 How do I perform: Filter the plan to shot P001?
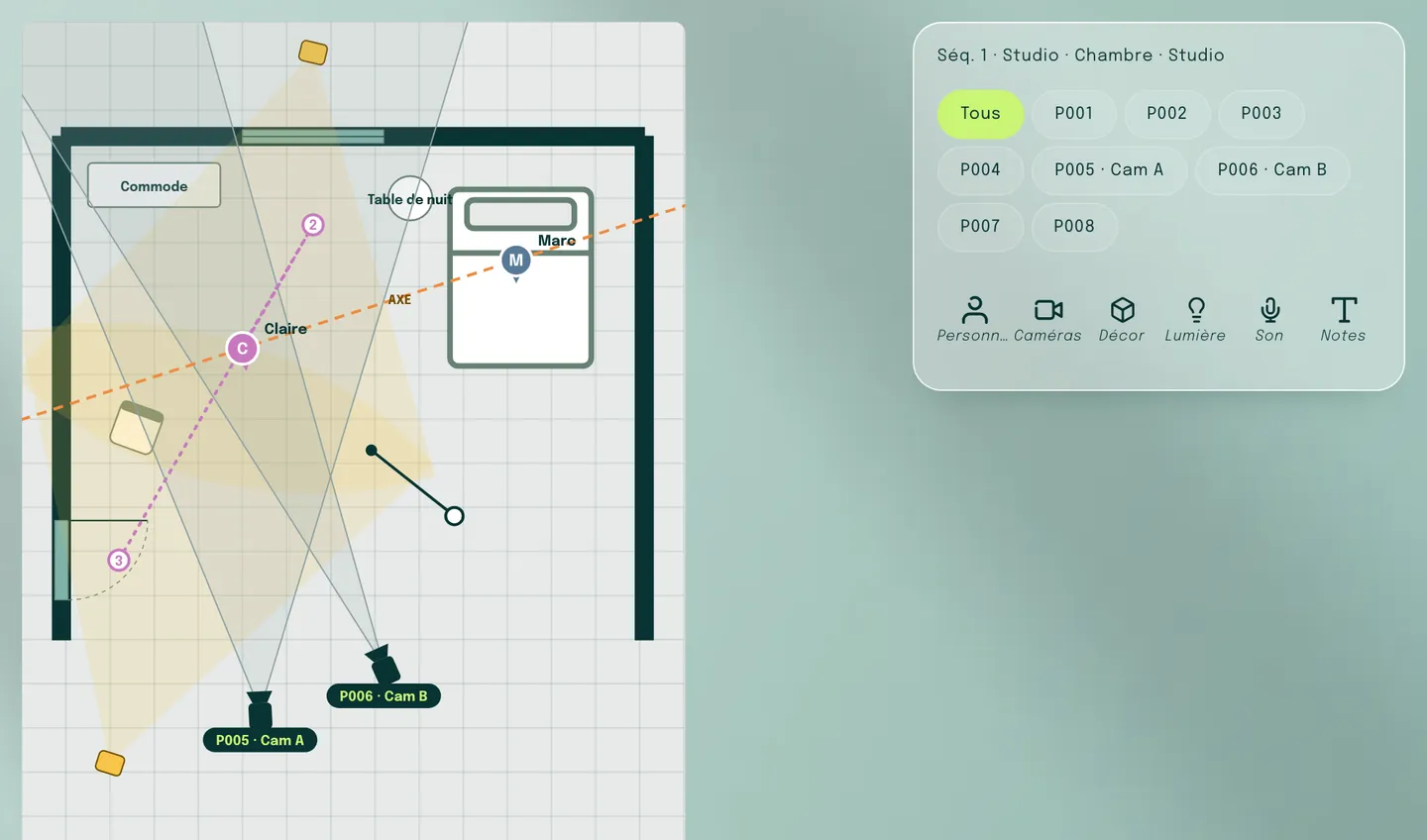point(1074,113)
